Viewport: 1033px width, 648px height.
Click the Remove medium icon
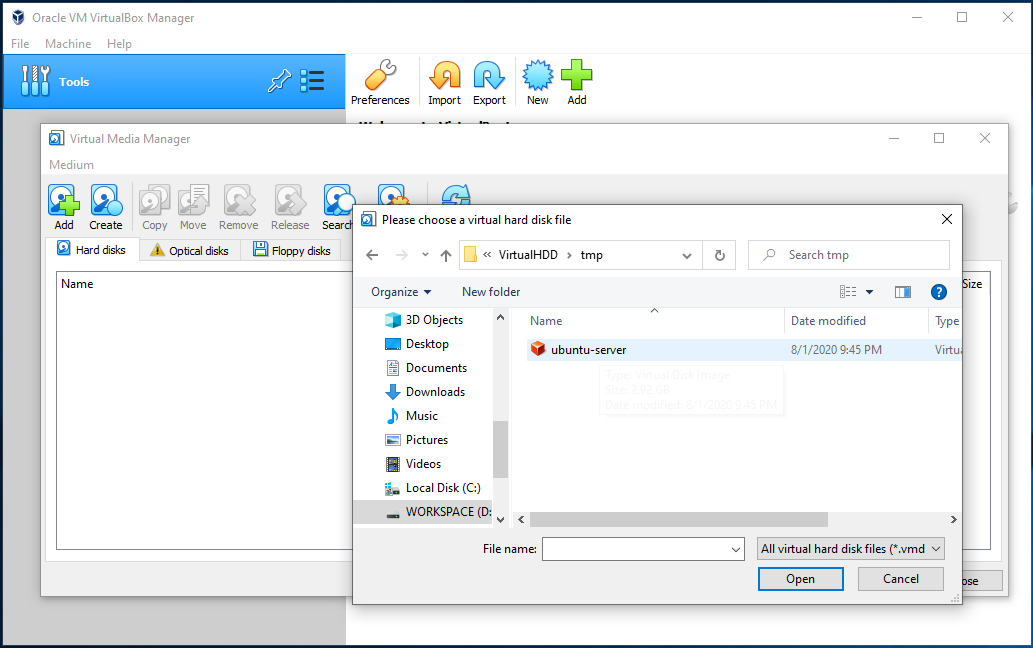click(x=238, y=207)
